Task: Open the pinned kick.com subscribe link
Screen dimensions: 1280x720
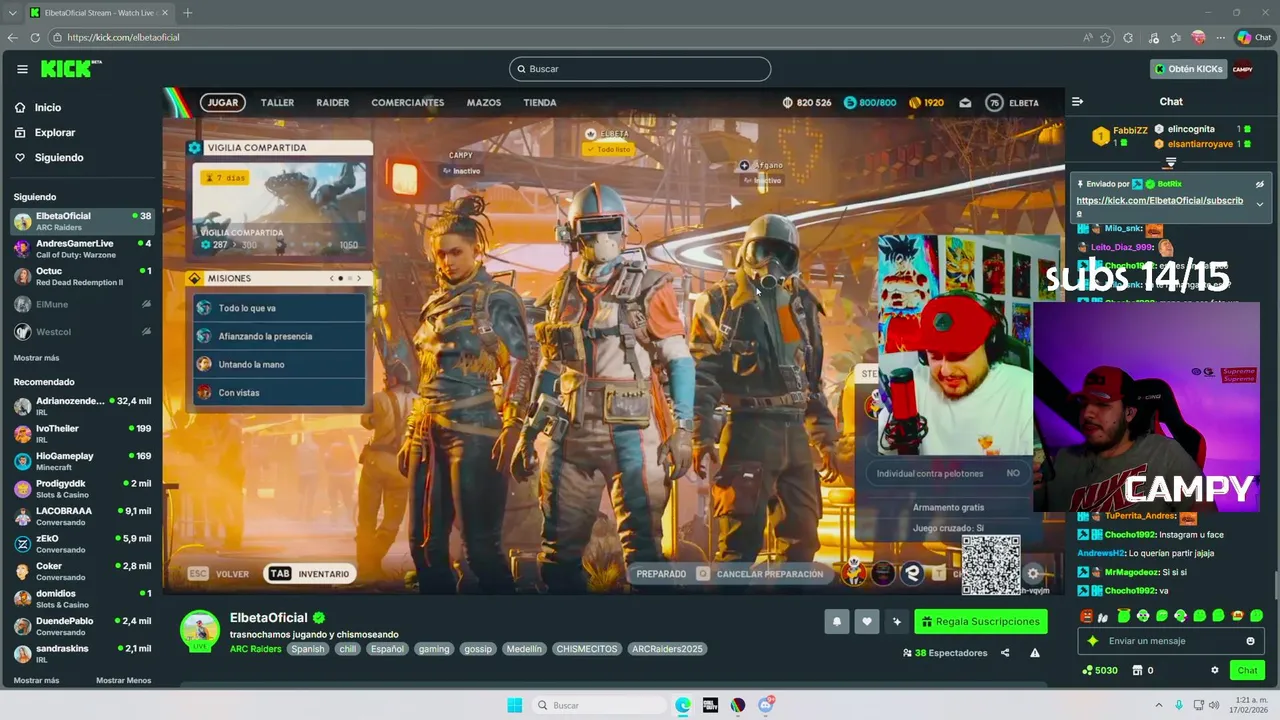Action: pos(1160,206)
